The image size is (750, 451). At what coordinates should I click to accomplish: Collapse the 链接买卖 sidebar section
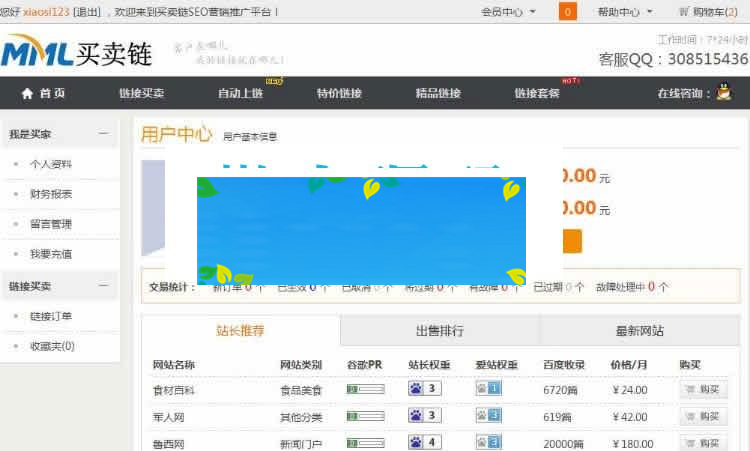103,286
